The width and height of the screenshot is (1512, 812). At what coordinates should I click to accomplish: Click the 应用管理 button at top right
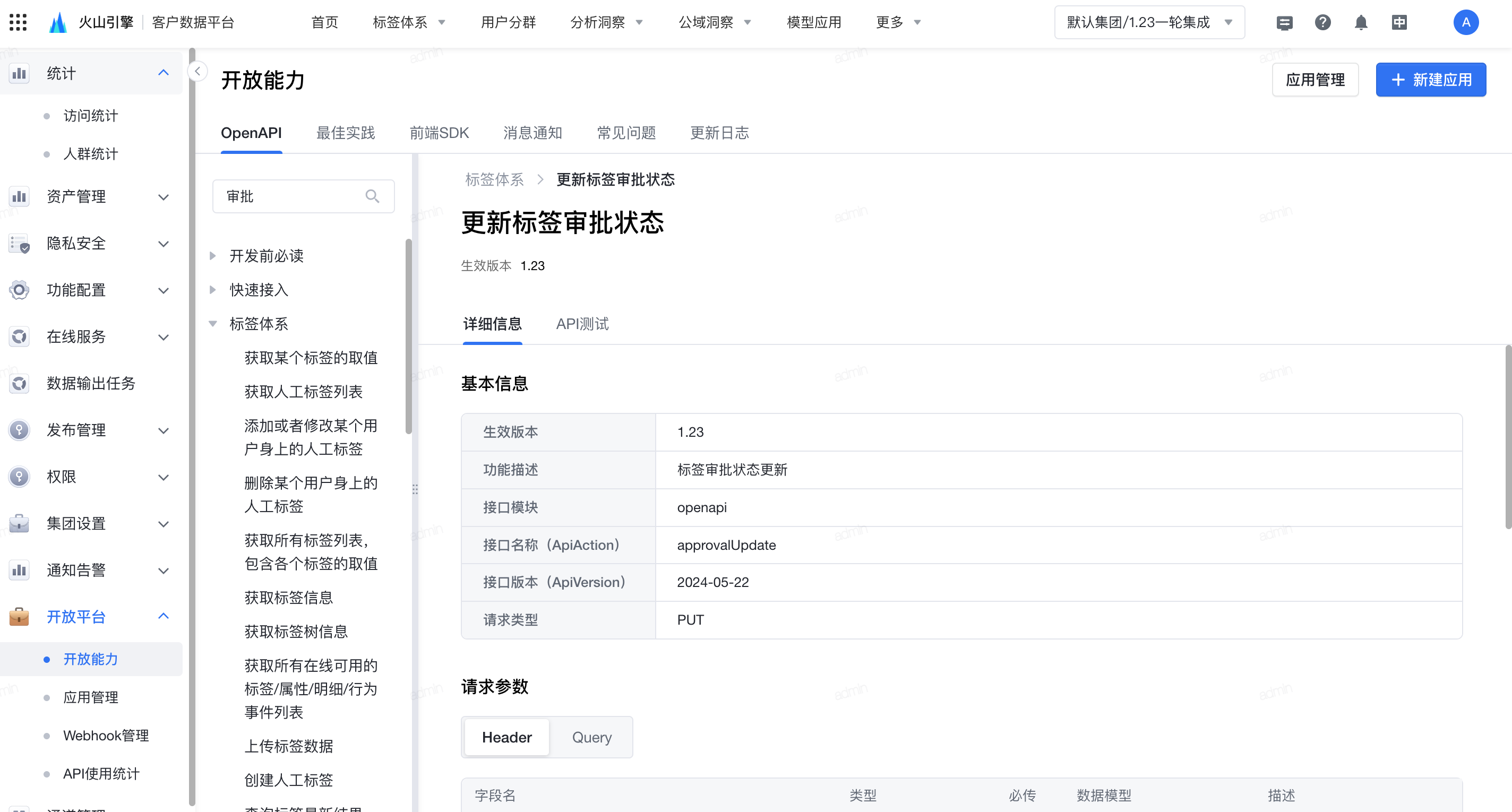1316,79
